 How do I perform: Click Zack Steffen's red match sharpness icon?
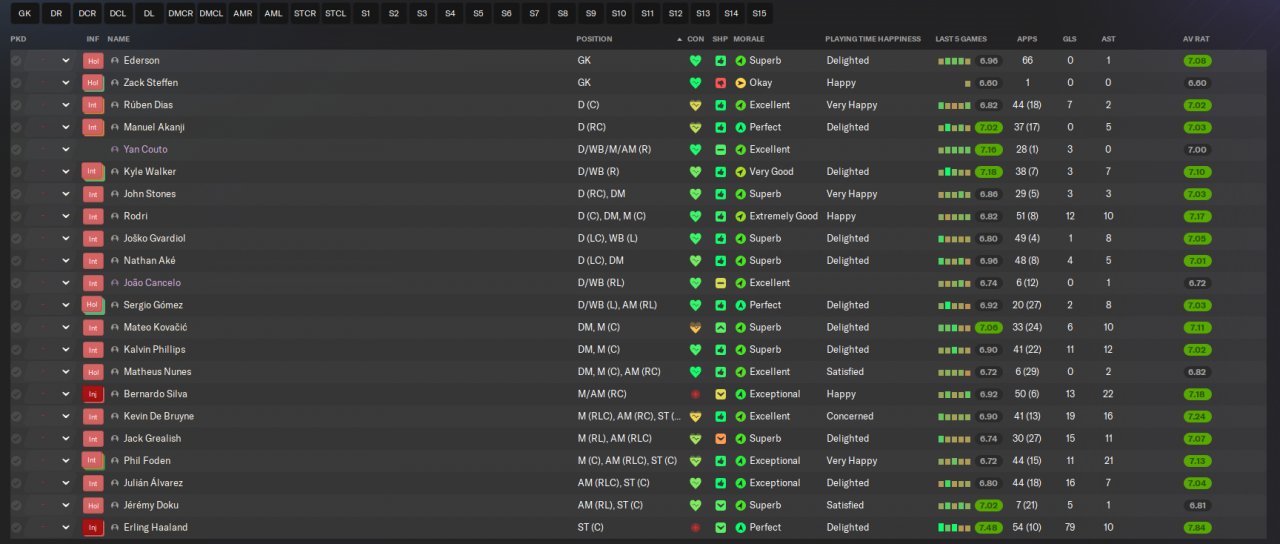(x=720, y=83)
